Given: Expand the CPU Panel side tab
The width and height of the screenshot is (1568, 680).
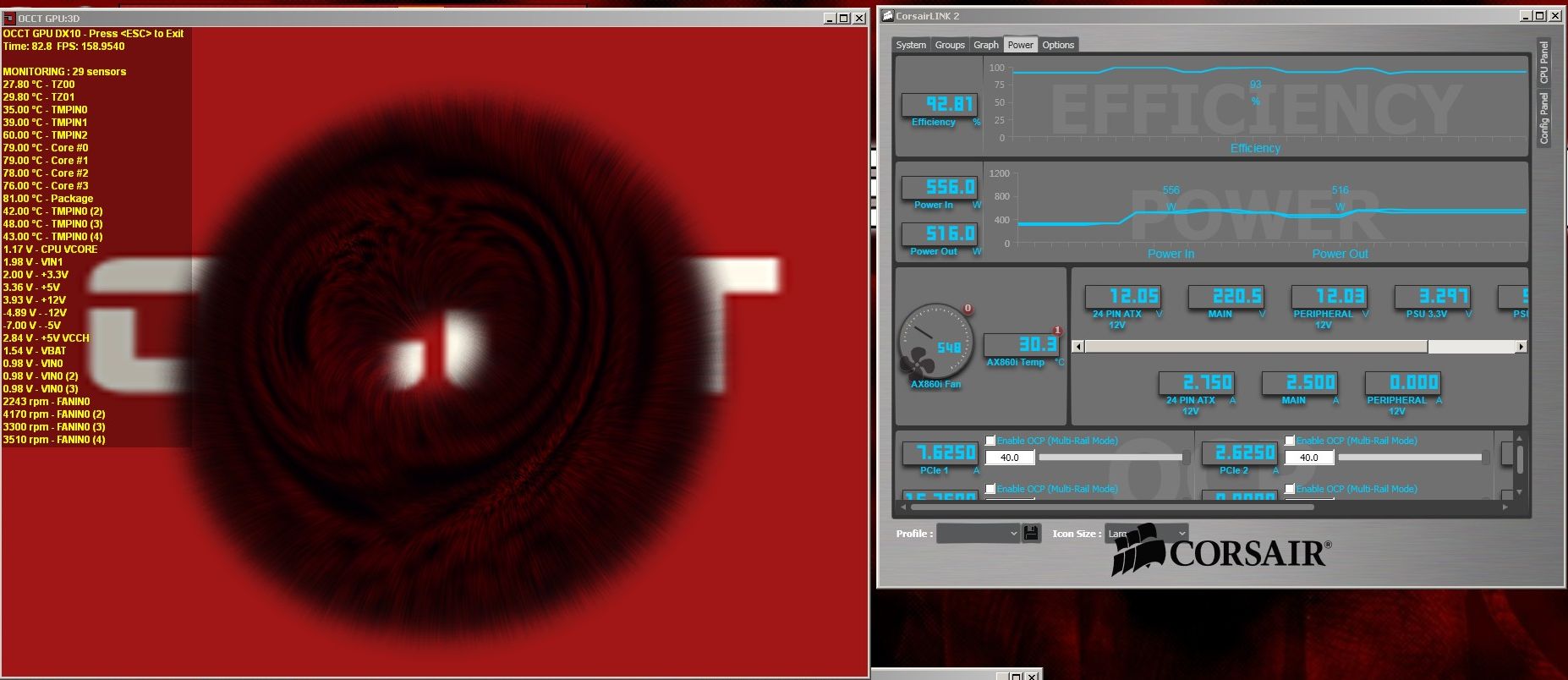Looking at the screenshot, I should pos(1543,63).
